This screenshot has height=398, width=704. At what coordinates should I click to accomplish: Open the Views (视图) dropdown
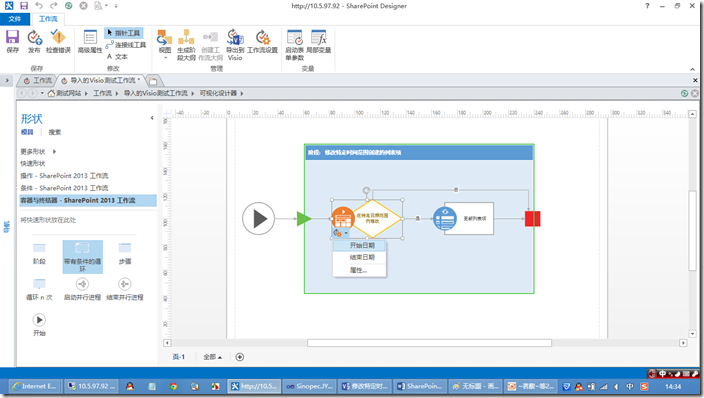click(165, 44)
